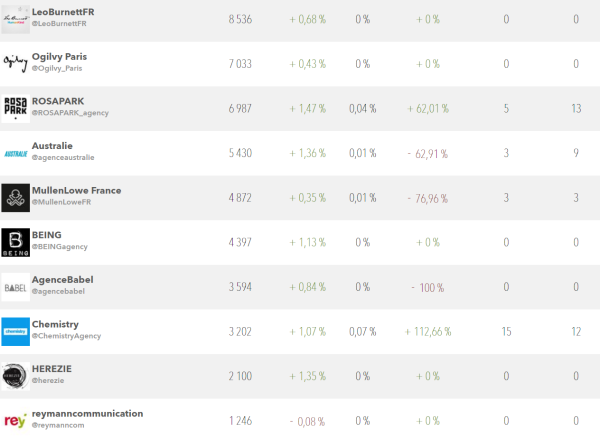
Task: Click ROSAPARK's + 62,01 % engagement change
Action: click(426, 108)
